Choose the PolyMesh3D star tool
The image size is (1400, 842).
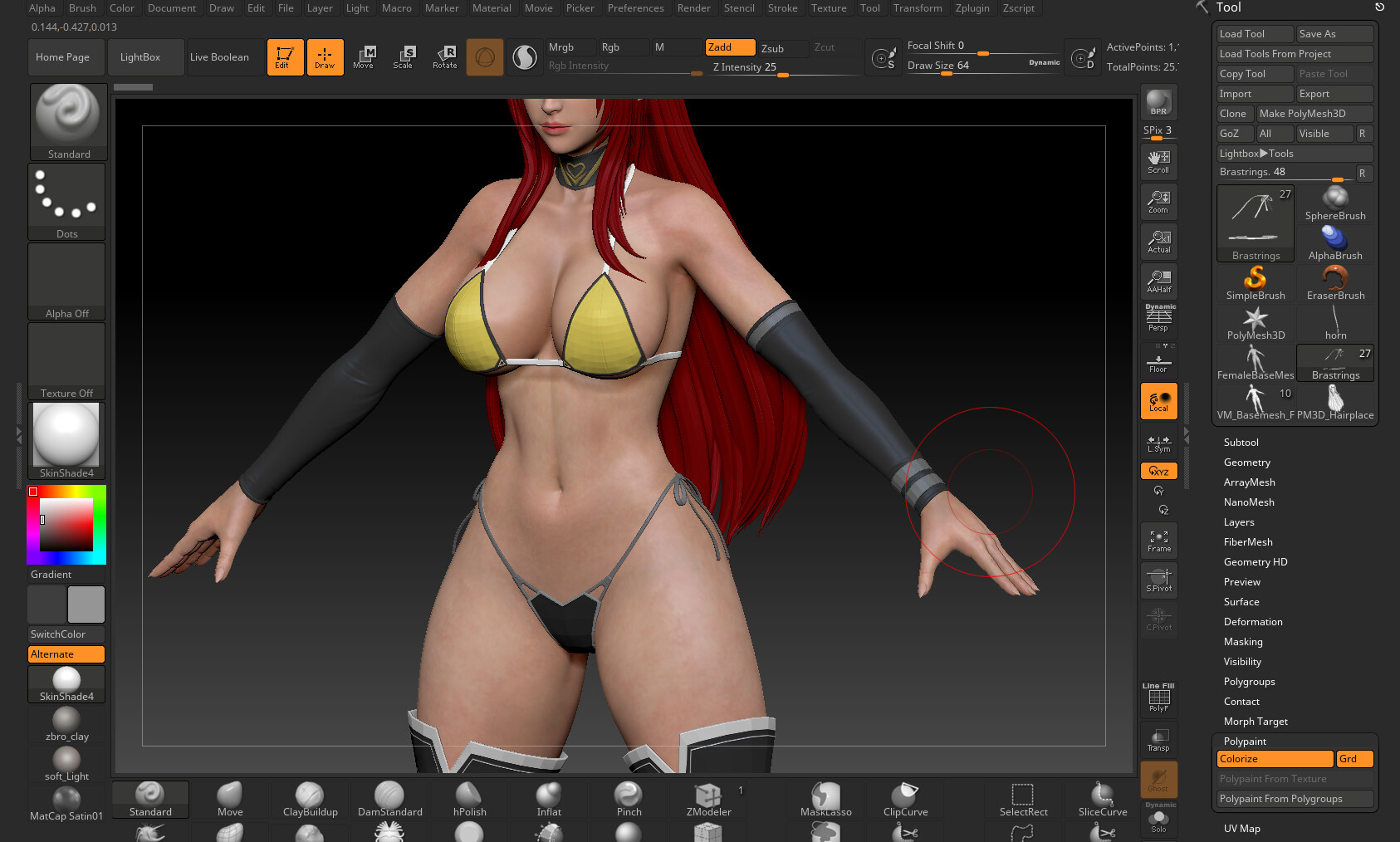coord(1256,323)
